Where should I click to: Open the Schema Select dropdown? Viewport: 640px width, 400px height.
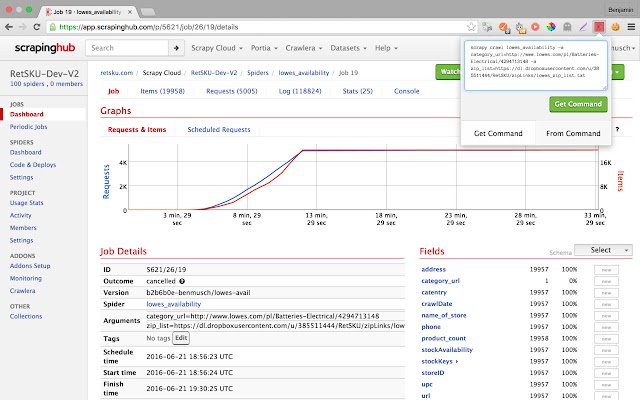tap(603, 250)
